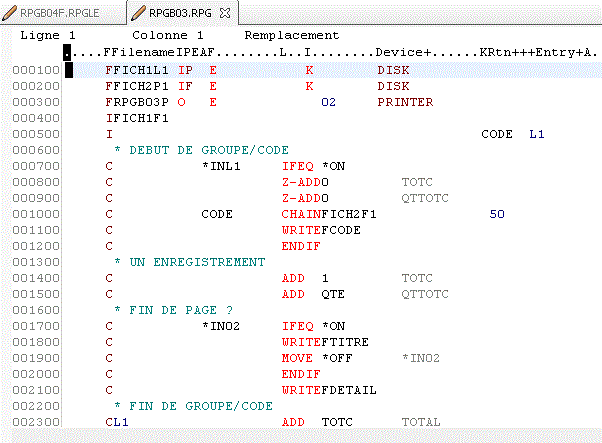Select sequence number 000400
Screen dimensions: 602x443
pyautogui.click(x=36, y=118)
